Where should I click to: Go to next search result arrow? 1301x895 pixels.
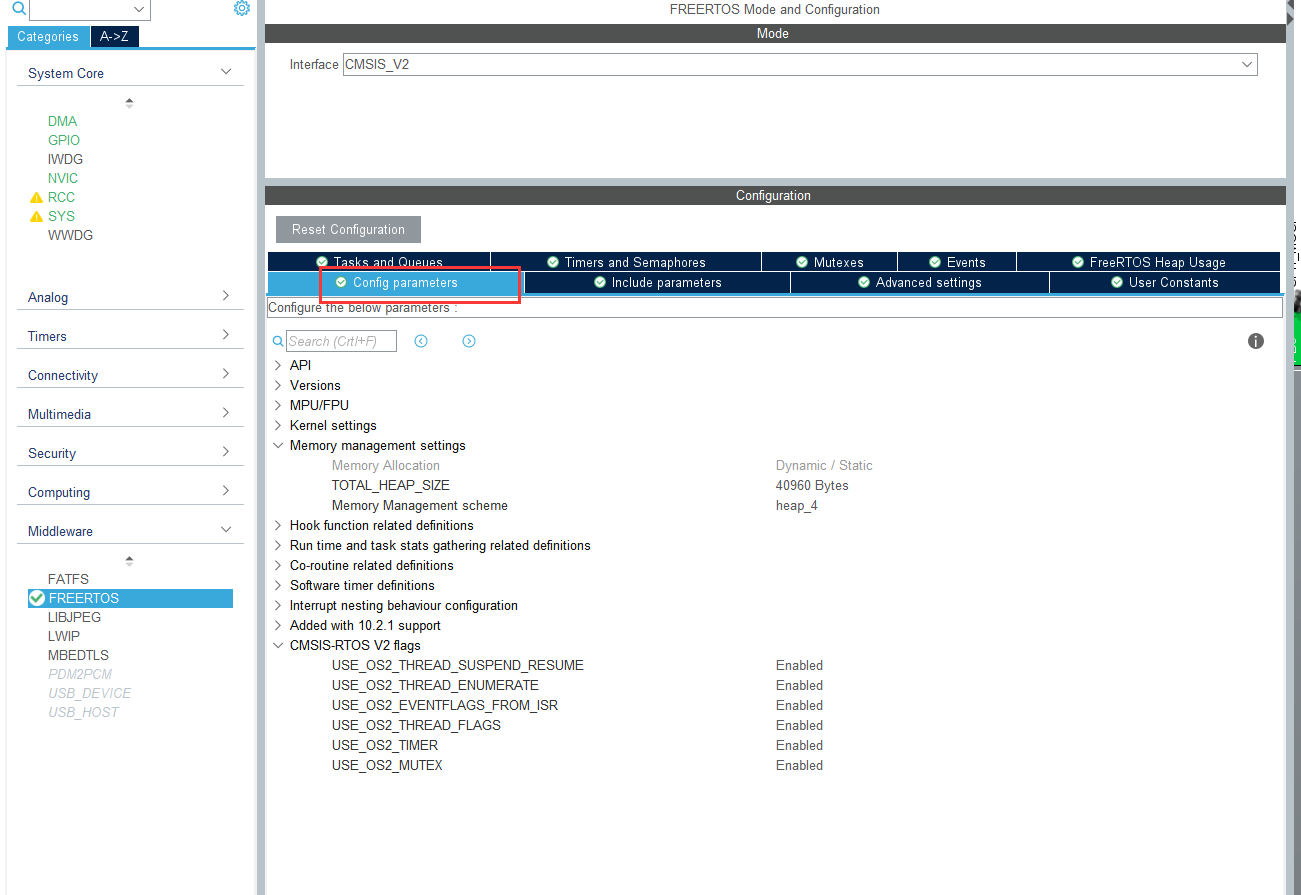tap(469, 341)
